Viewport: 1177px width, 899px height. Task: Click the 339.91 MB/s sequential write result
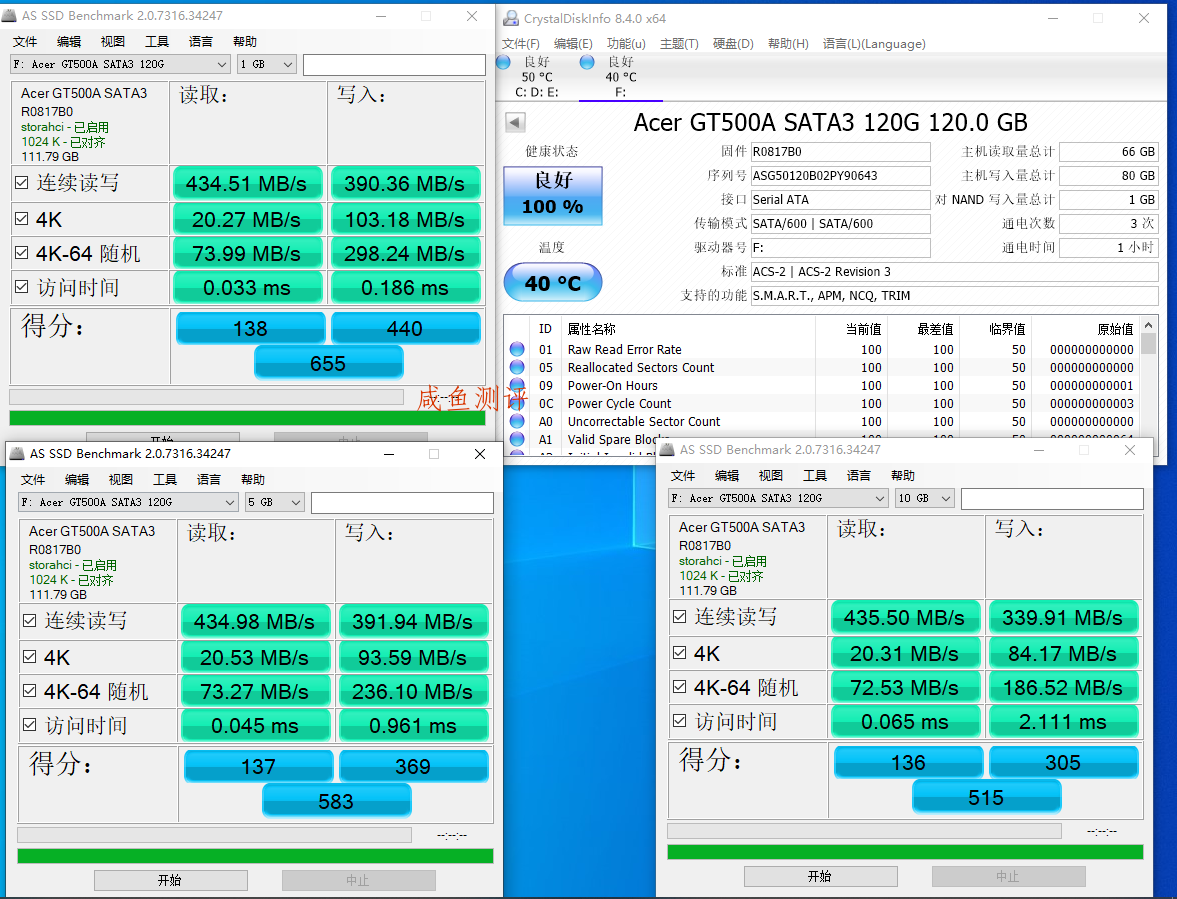point(1062,617)
